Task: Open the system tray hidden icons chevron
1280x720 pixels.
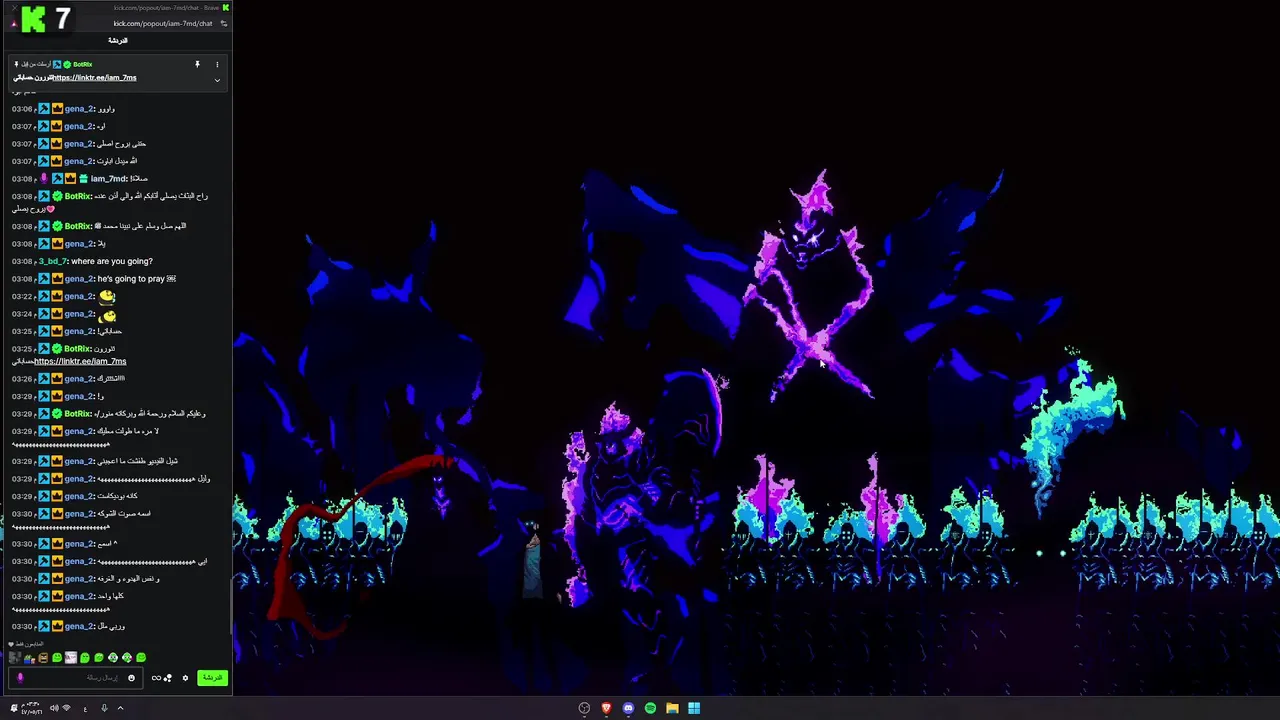Action: click(120, 708)
